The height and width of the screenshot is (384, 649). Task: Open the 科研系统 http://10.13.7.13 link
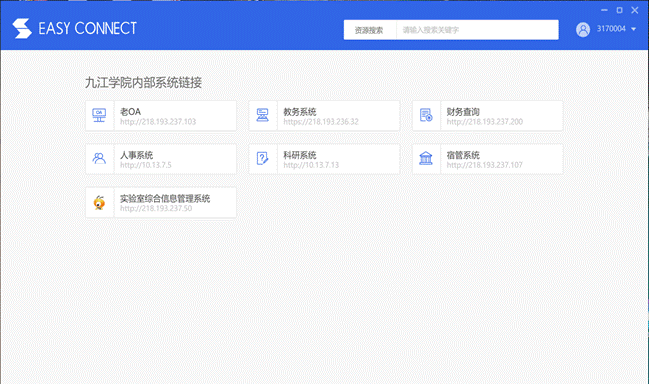tap(311, 165)
